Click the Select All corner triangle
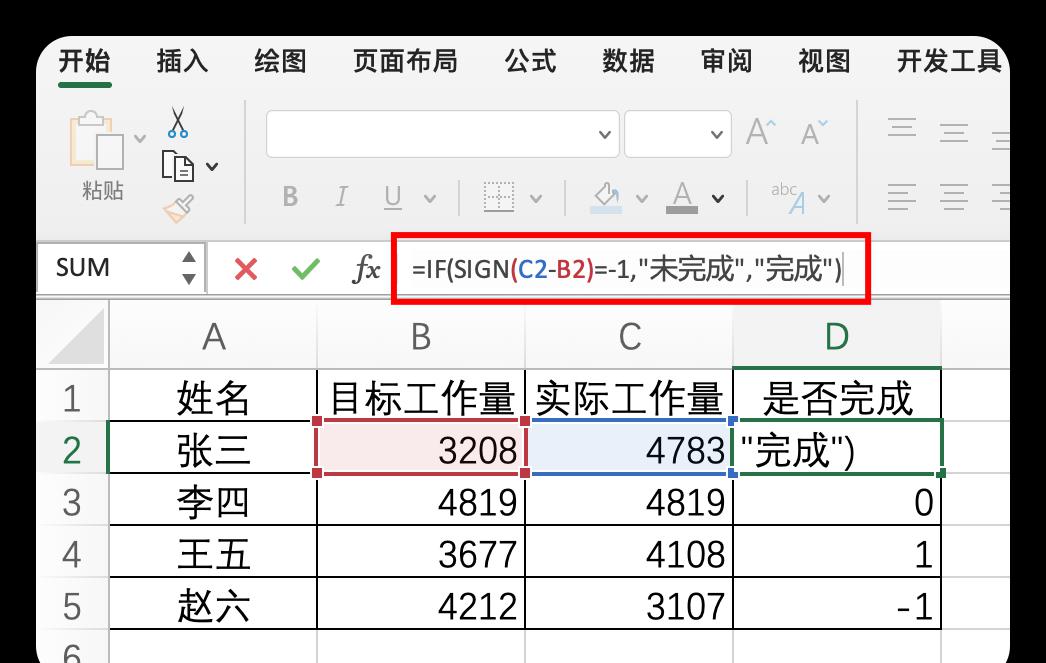This screenshot has width=1046, height=663. 77,336
